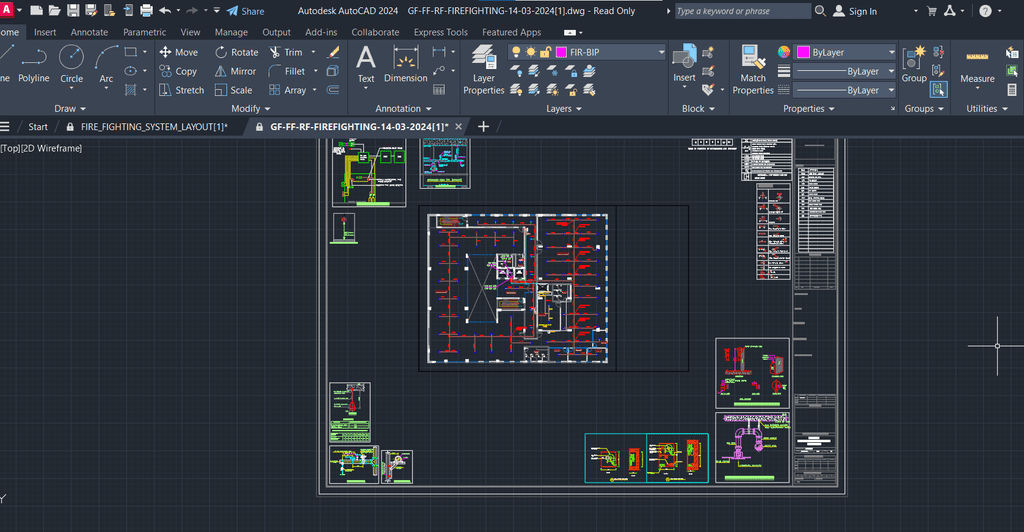Open the Layer Properties manager
The height and width of the screenshot is (532, 1024).
484,70
